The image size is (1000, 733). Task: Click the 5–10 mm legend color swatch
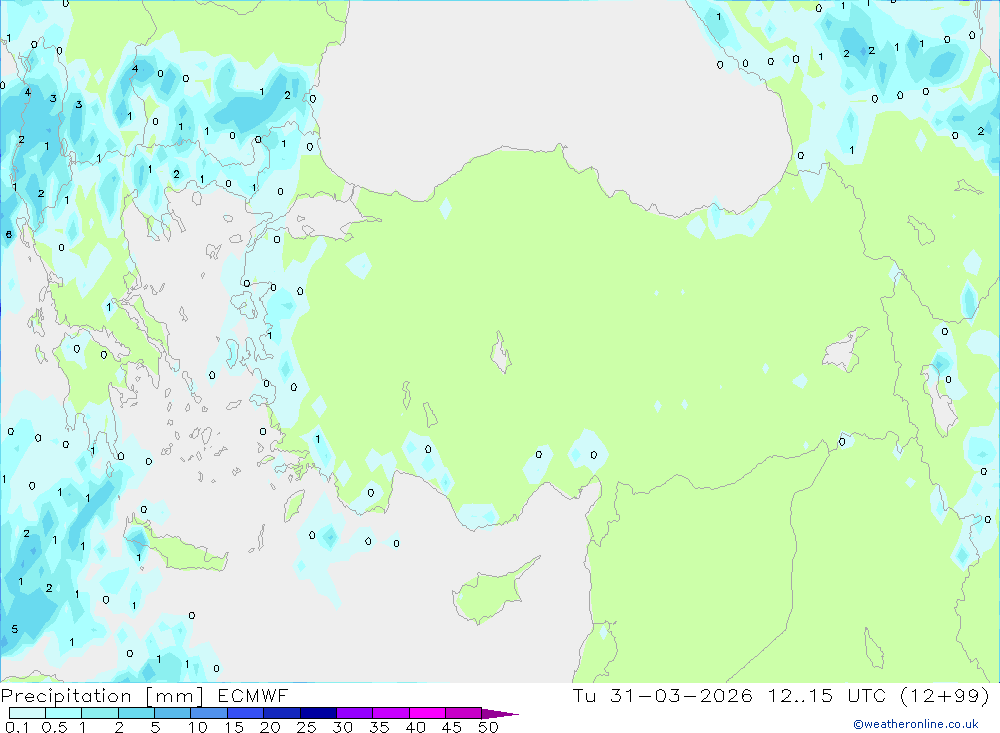tap(173, 713)
